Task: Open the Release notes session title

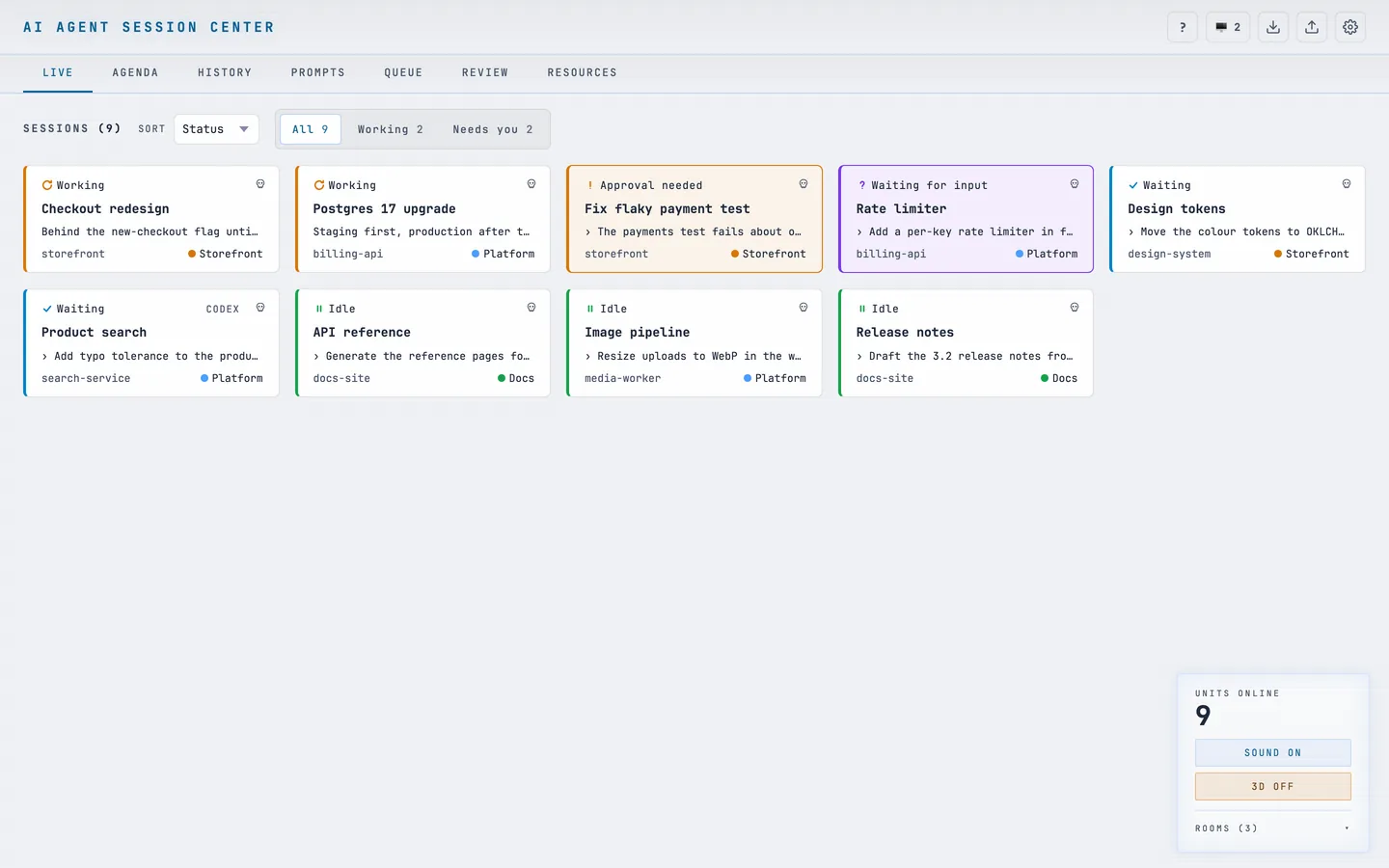Action: [x=905, y=332]
